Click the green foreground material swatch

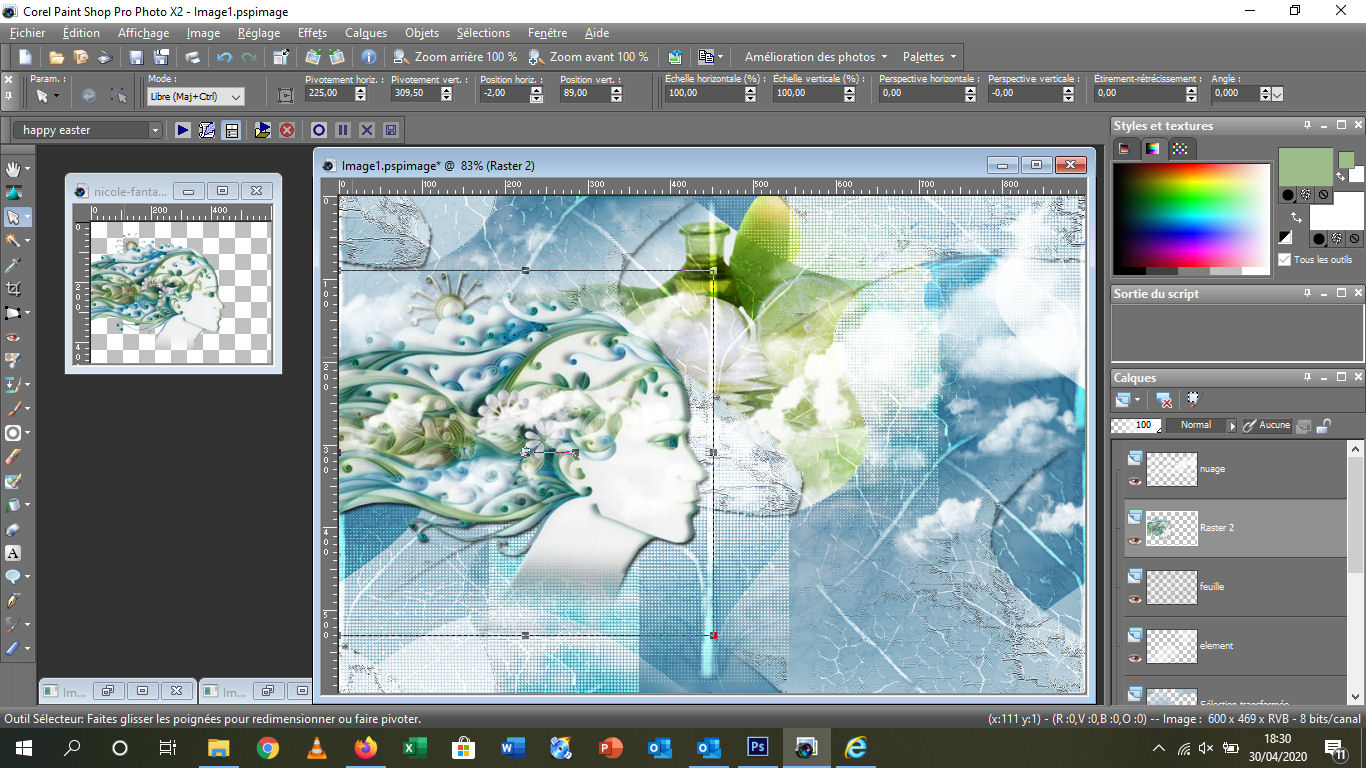tap(1306, 167)
